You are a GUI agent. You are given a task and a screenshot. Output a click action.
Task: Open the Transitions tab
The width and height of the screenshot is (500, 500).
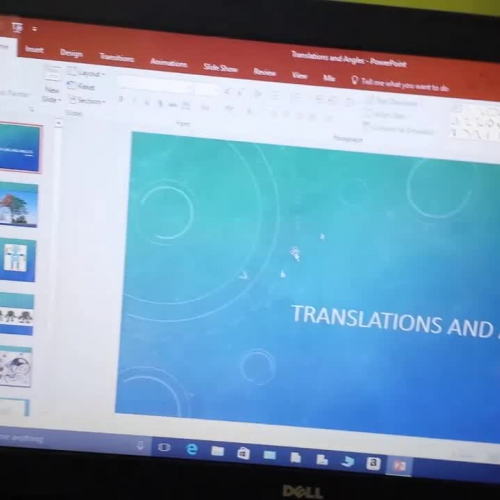(117, 58)
